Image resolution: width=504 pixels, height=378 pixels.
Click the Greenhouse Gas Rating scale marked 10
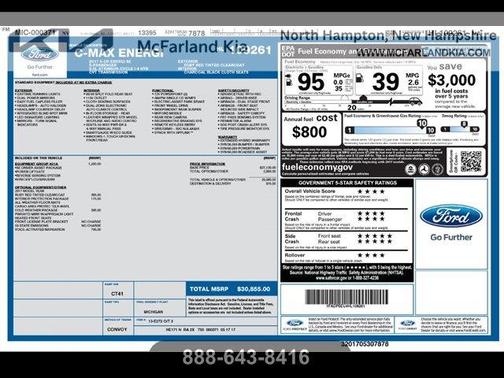(x=390, y=129)
